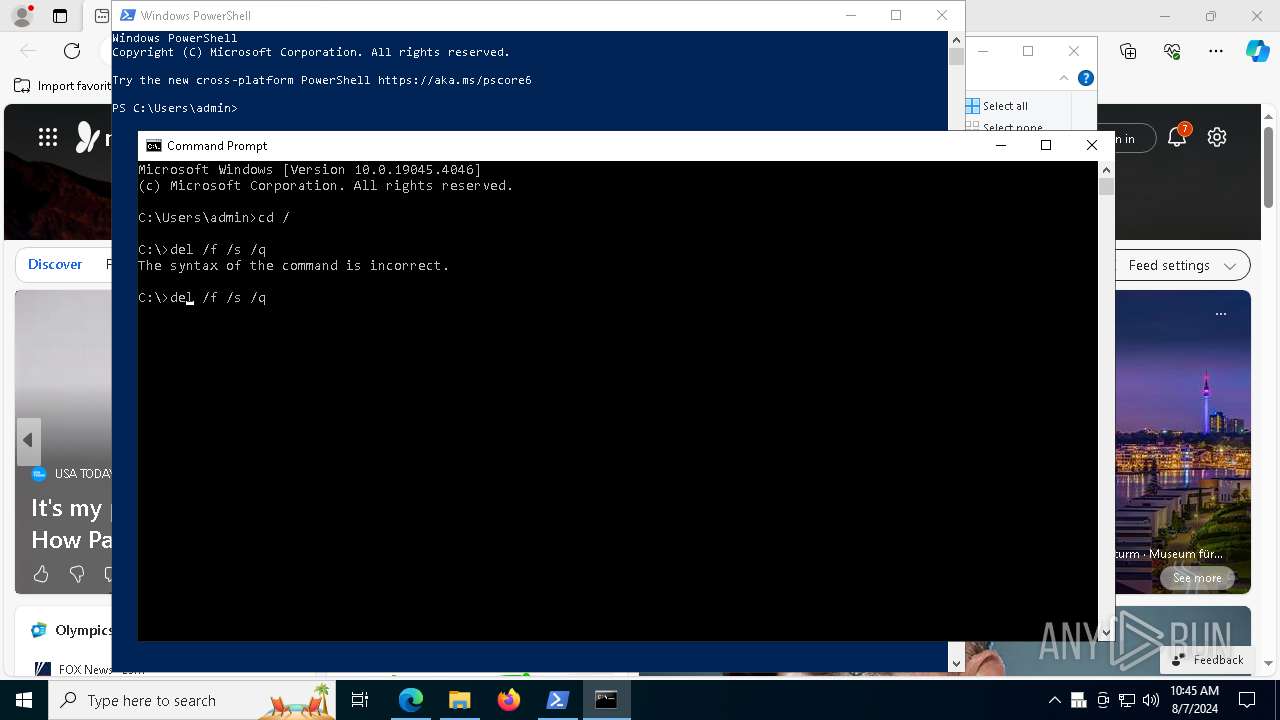The height and width of the screenshot is (720, 1280).
Task: Choose Select all in Explorer ribbon
Action: (x=997, y=106)
